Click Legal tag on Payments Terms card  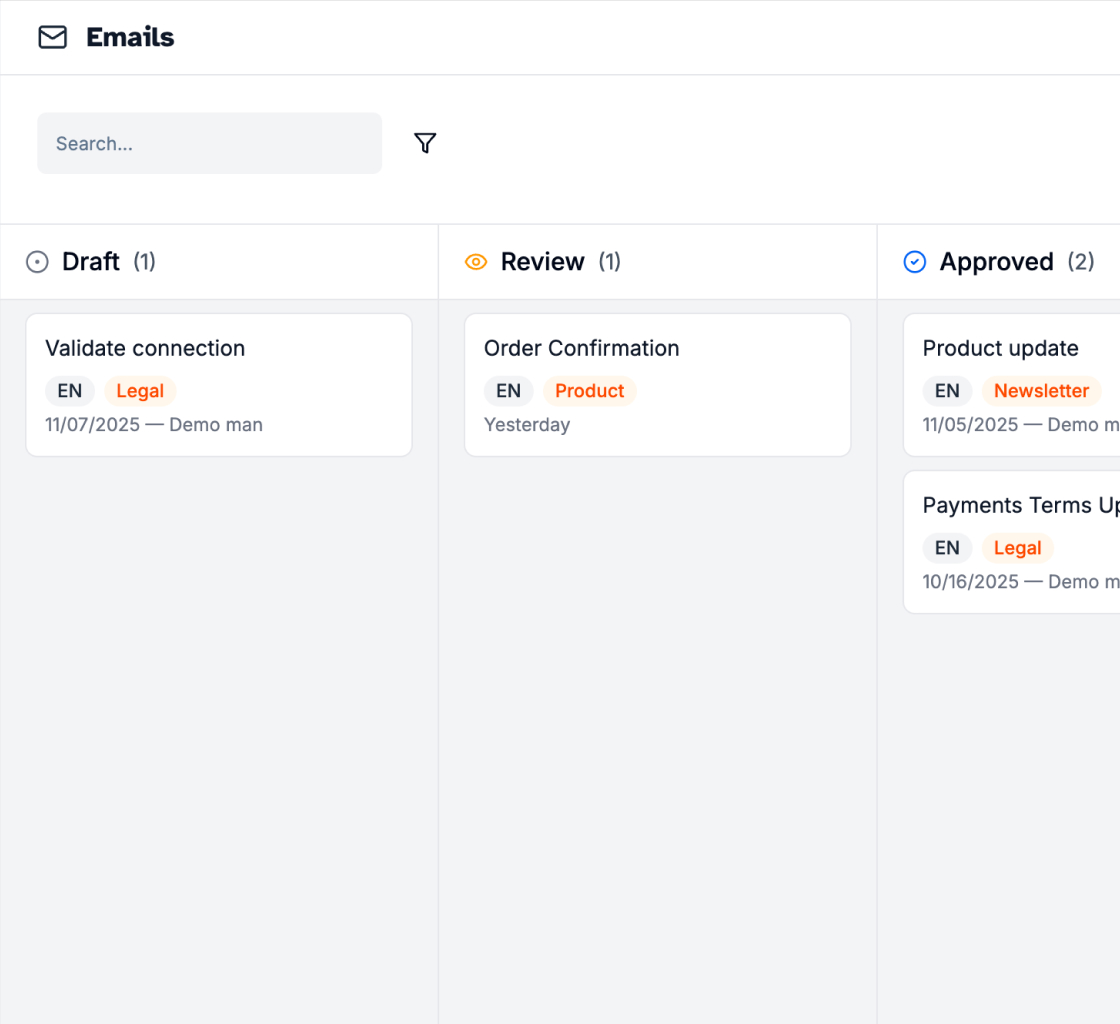click(1017, 548)
